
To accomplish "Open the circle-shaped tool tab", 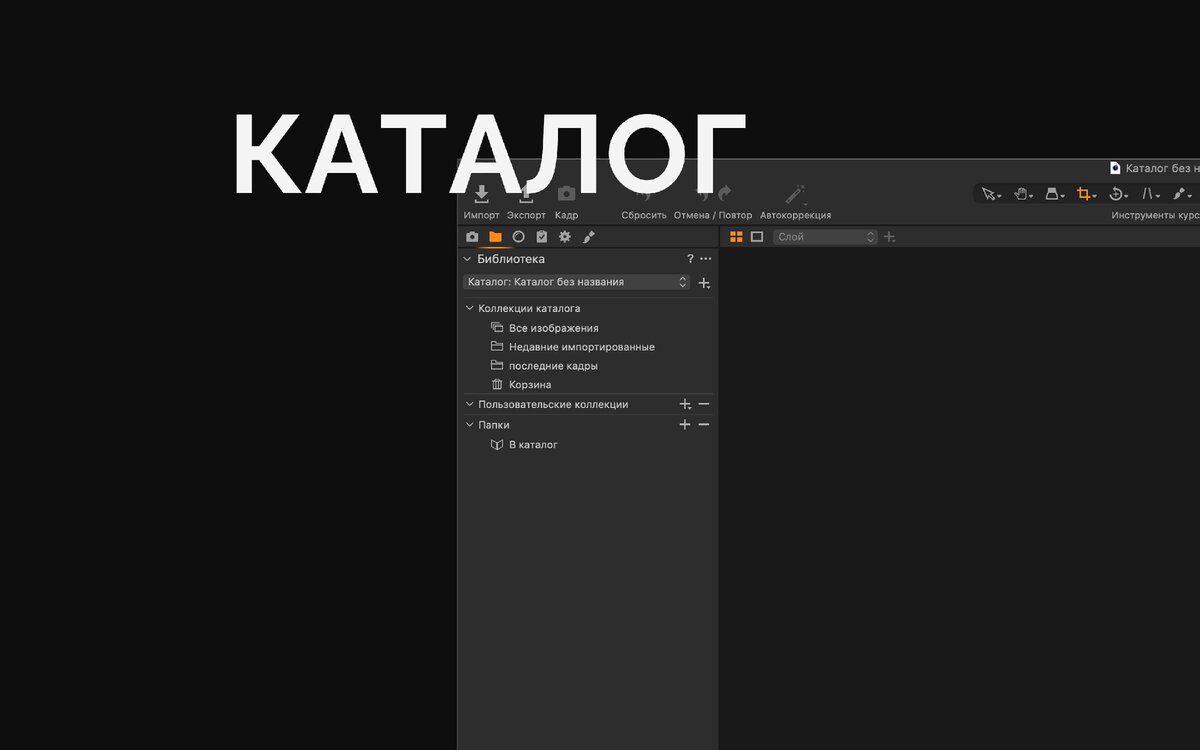I will pos(518,237).
